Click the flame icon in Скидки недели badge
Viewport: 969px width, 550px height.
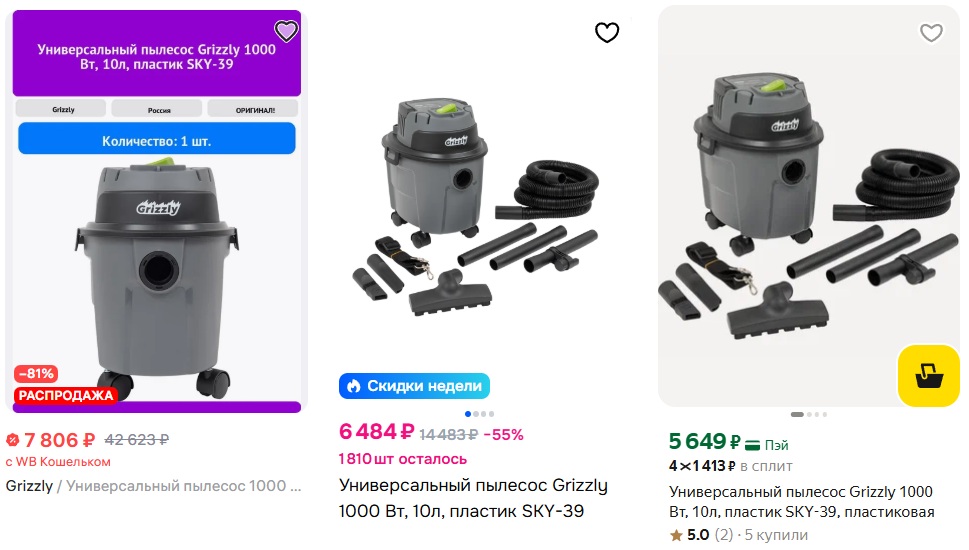(352, 386)
